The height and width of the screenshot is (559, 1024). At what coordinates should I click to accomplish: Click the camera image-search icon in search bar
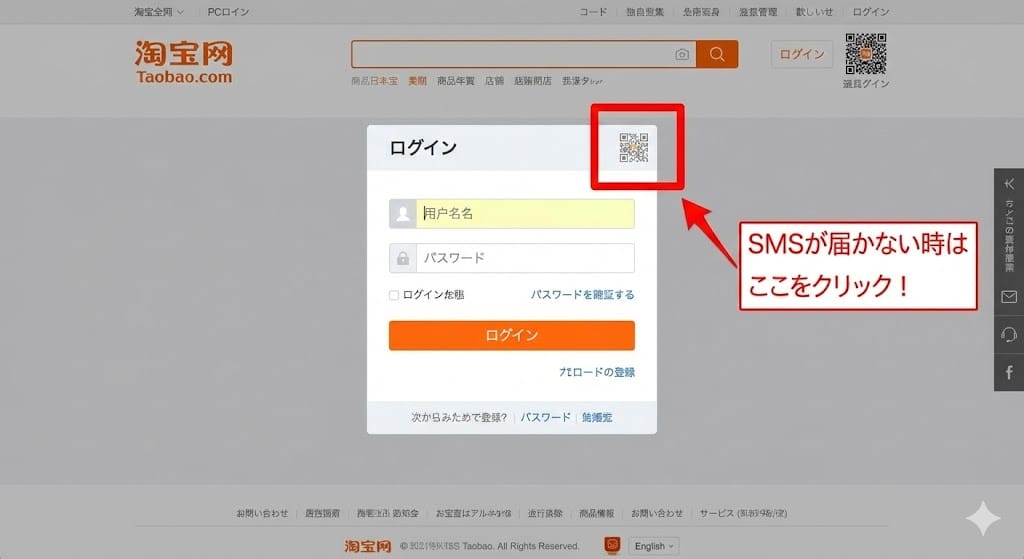(x=682, y=54)
